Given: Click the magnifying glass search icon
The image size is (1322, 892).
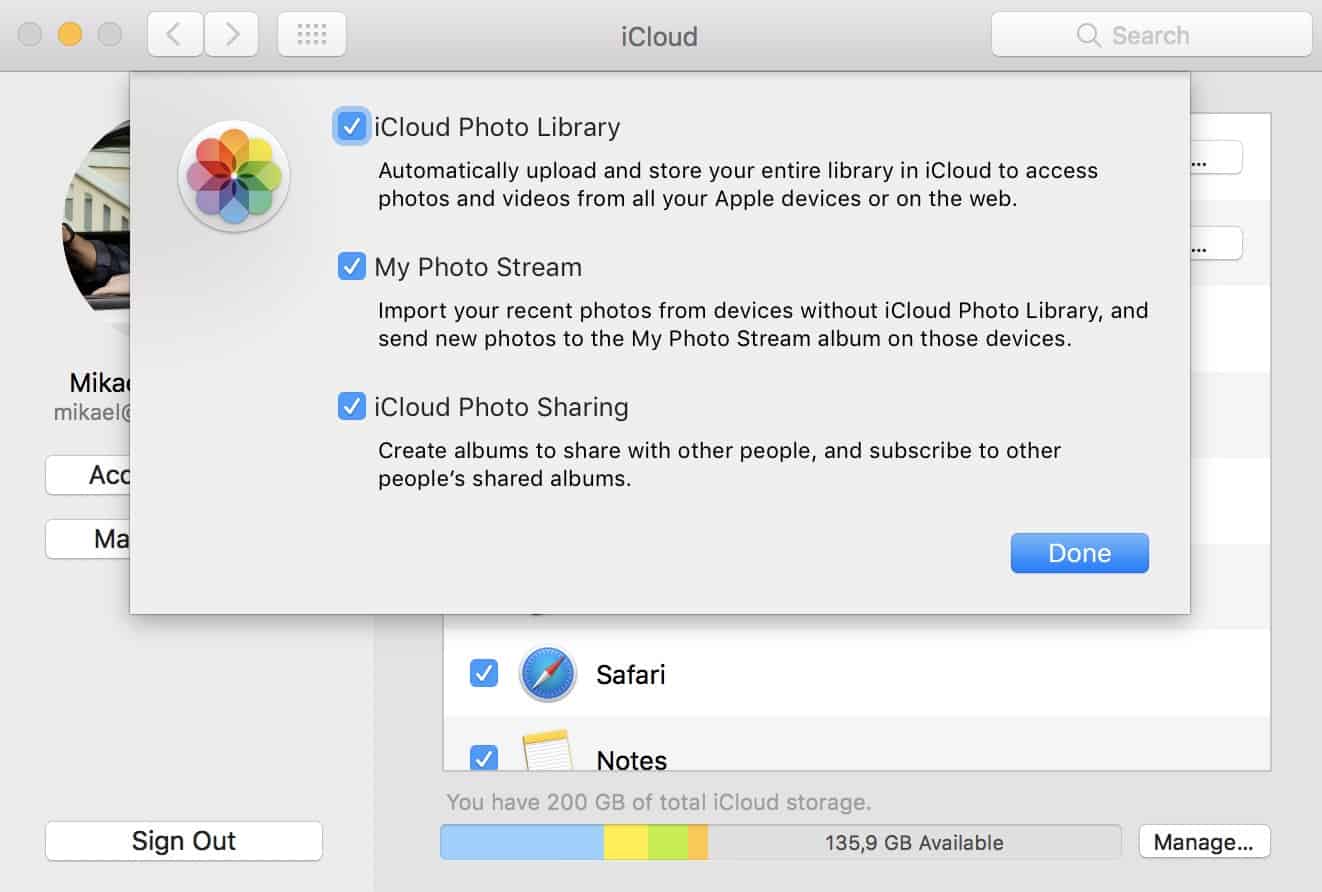Looking at the screenshot, I should 1089,36.
